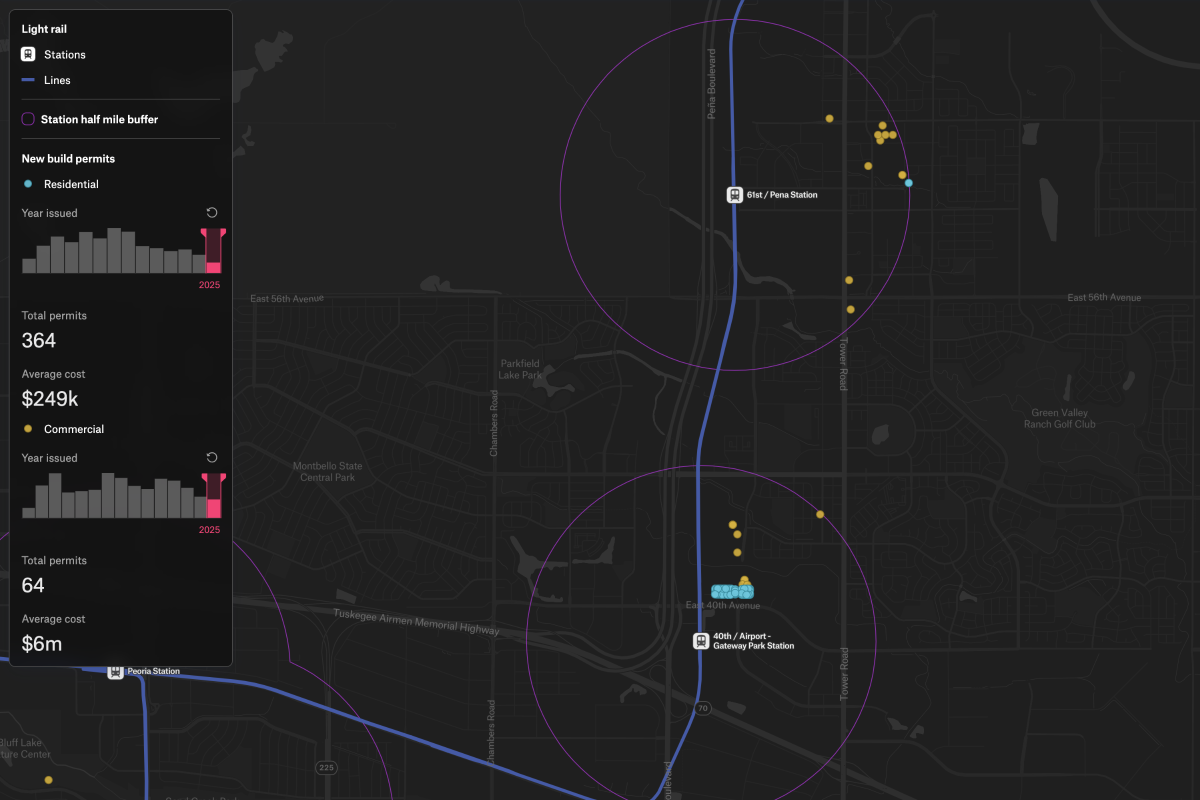Click the 225 highway shield
Viewport: 1200px width, 800px height.
pos(326,767)
